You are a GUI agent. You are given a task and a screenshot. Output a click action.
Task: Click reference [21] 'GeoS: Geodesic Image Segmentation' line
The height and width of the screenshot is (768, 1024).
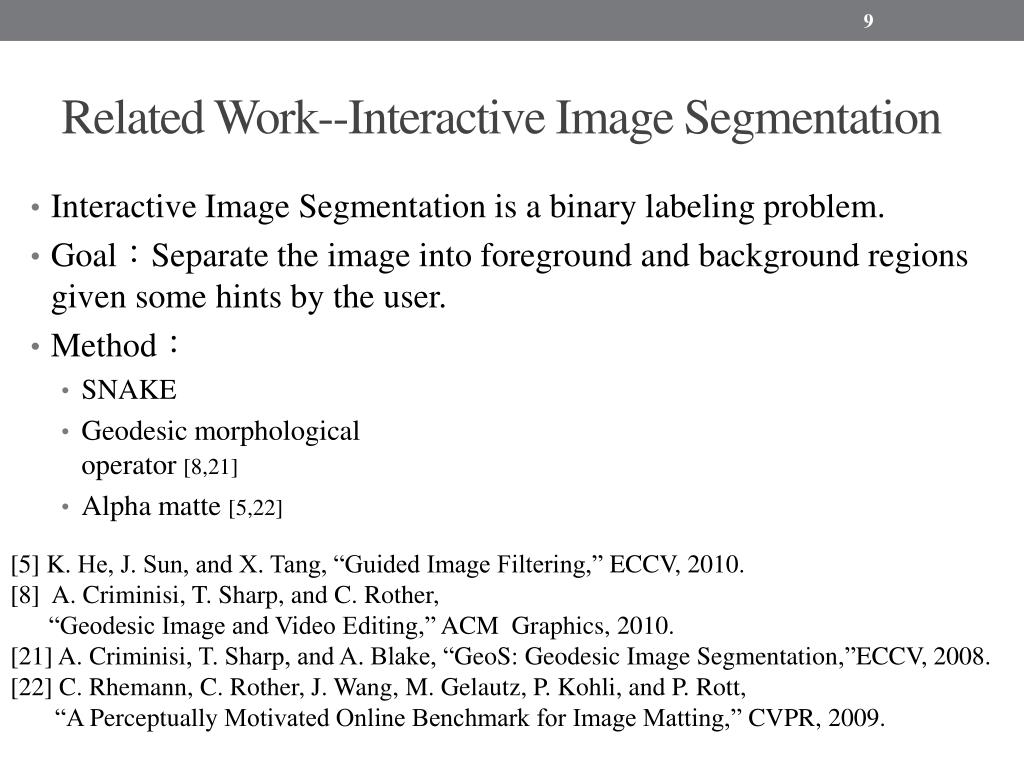pos(500,656)
